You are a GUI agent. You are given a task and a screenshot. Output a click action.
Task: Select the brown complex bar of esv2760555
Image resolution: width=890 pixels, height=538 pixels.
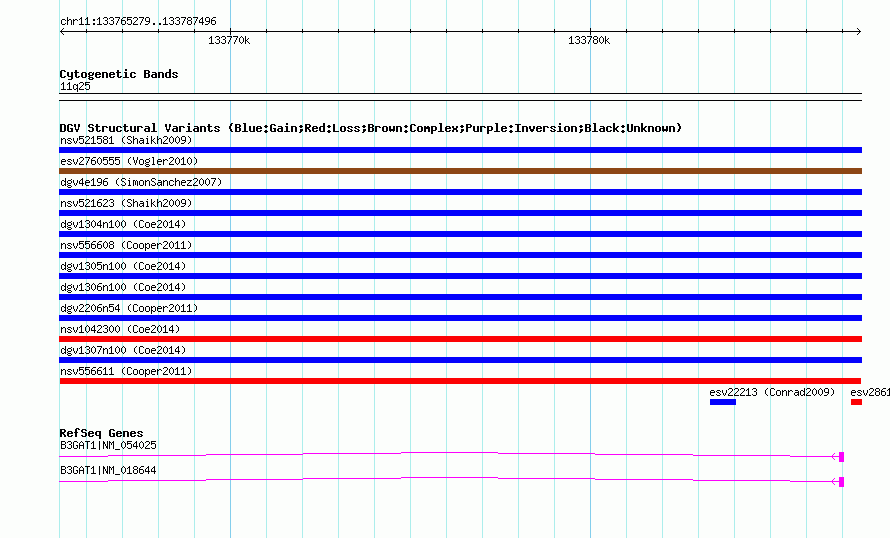pyautogui.click(x=460, y=171)
